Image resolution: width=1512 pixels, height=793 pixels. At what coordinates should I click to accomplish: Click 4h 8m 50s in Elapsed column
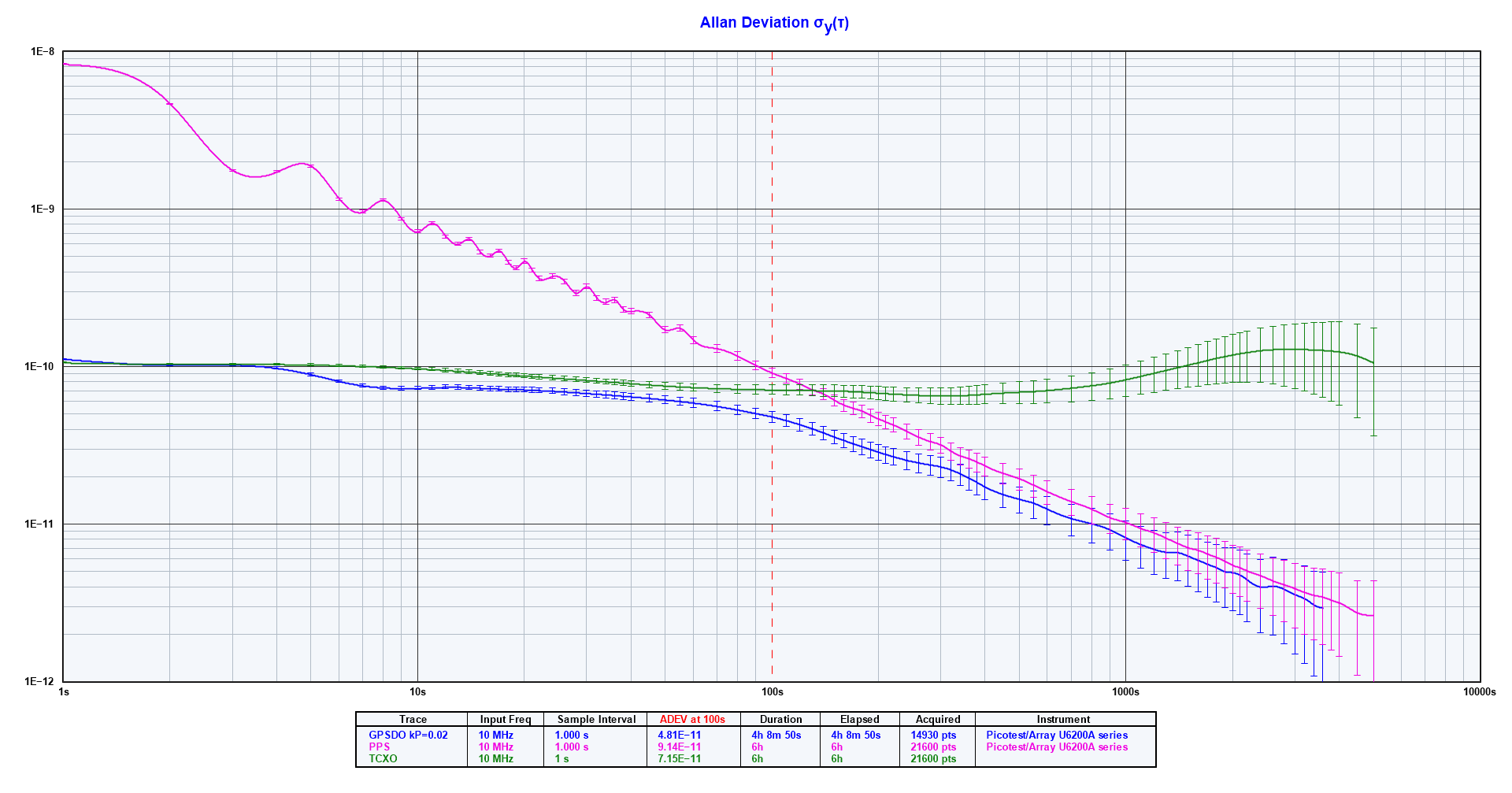pyautogui.click(x=855, y=736)
